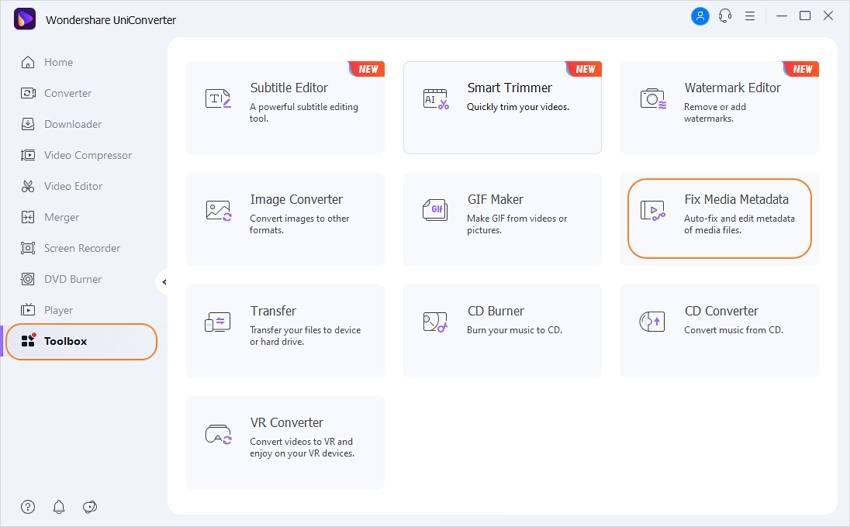Launch the Smart Trimmer tool
This screenshot has height=527, width=850.
502,107
